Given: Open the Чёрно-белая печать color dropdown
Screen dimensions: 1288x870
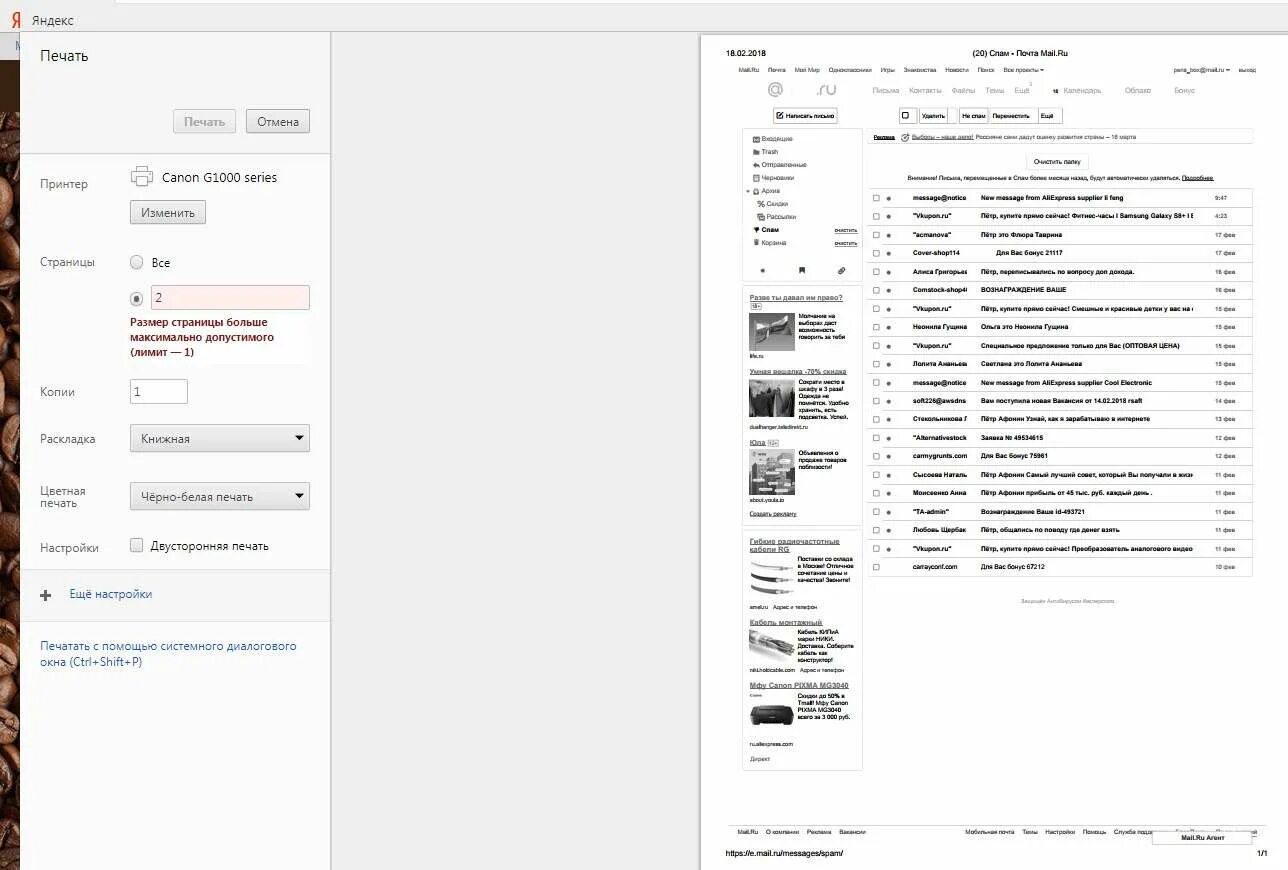Looking at the screenshot, I should coord(220,496).
